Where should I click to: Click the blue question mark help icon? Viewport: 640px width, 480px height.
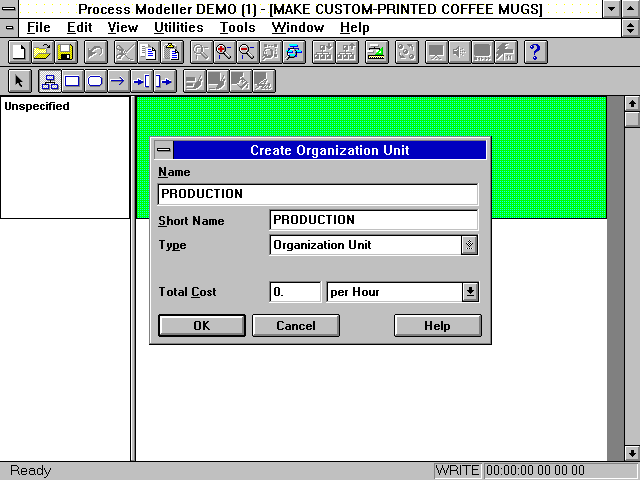(535, 52)
